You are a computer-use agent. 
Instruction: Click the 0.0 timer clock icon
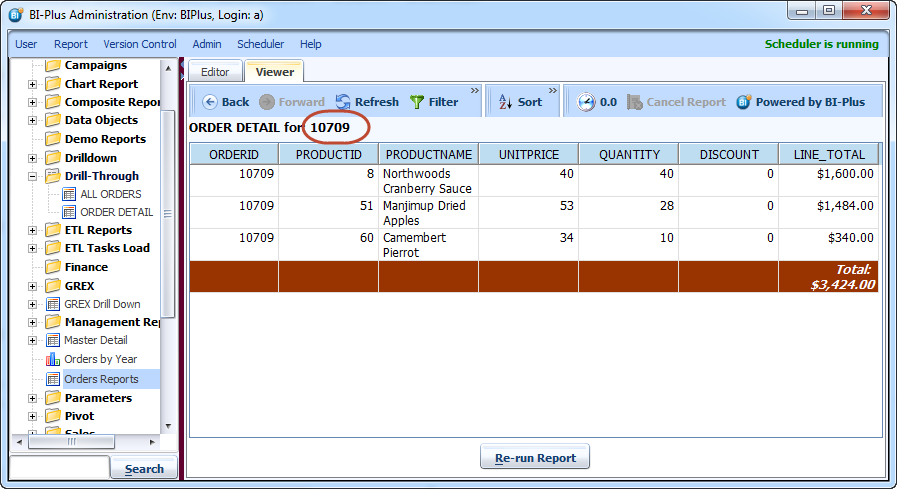[585, 102]
